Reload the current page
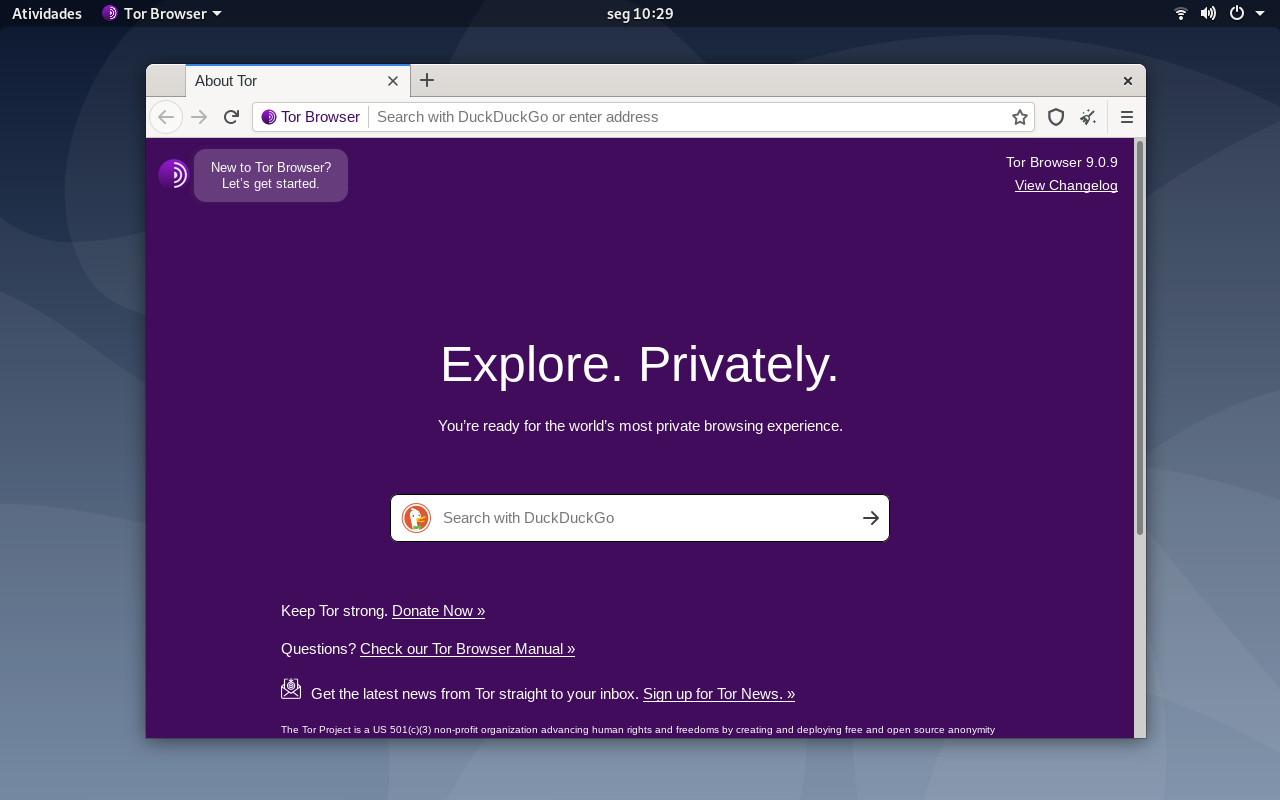Screen dimensions: 1280x800 click(x=231, y=117)
